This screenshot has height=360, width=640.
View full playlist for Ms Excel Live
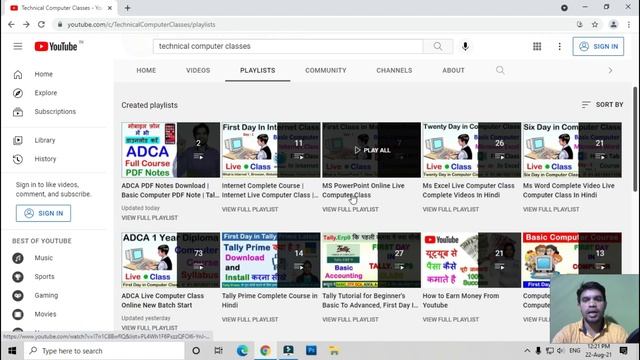point(451,209)
